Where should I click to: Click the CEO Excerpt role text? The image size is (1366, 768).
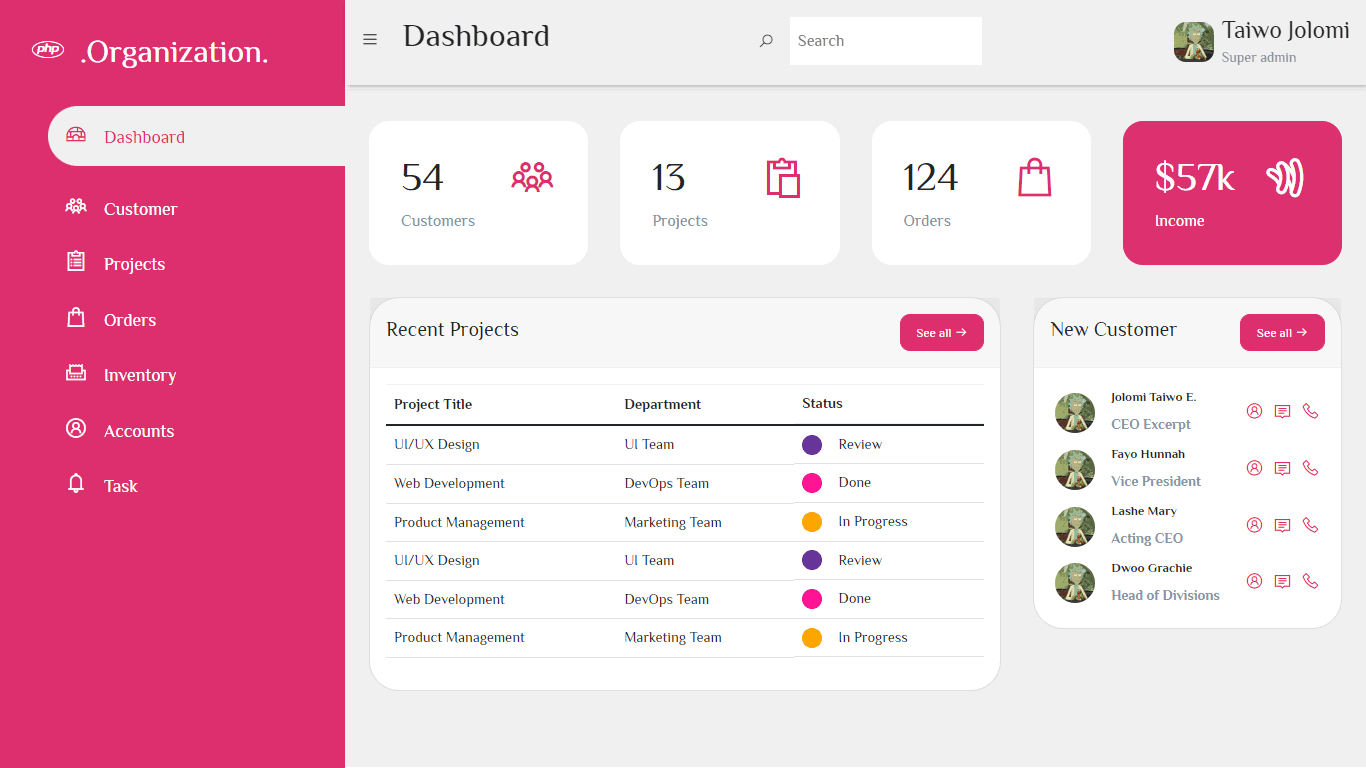pyautogui.click(x=1151, y=424)
